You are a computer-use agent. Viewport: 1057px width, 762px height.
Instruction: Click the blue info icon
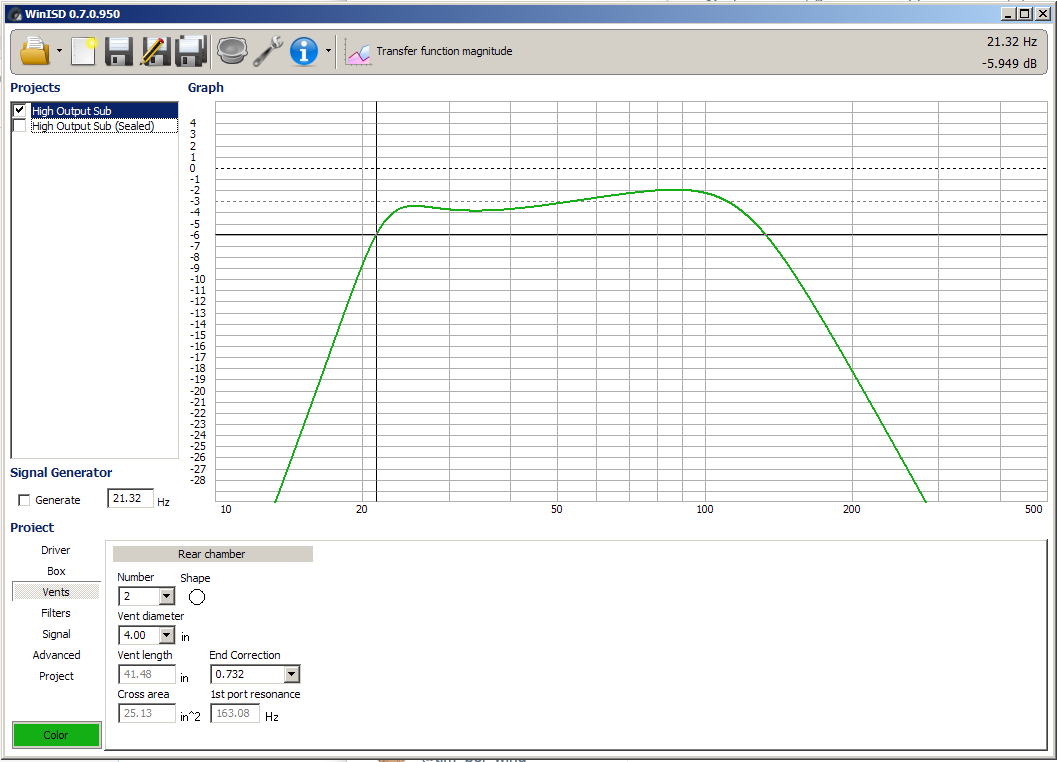tap(303, 51)
